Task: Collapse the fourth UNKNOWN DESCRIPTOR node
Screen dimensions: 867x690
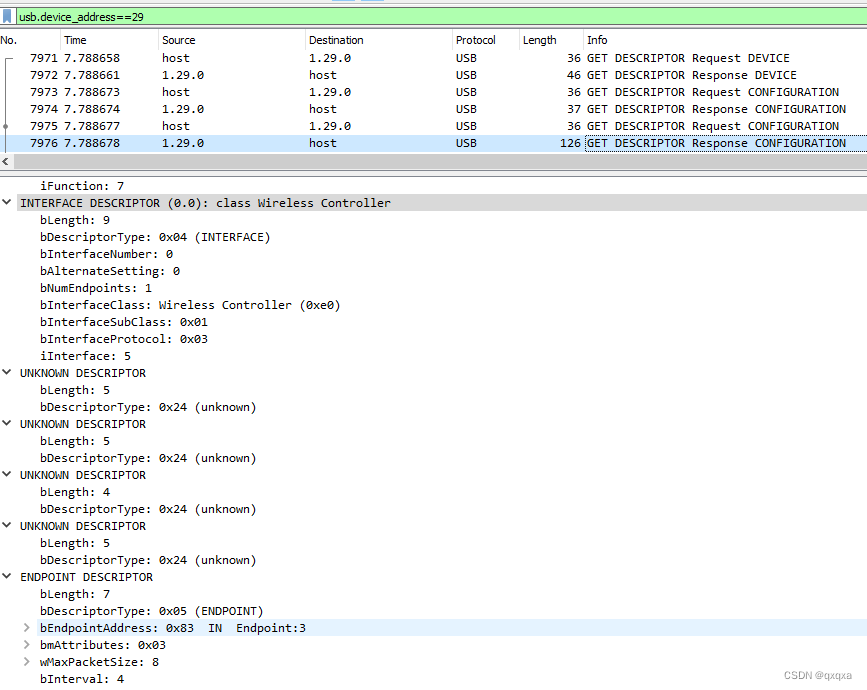Action: [x=7, y=525]
